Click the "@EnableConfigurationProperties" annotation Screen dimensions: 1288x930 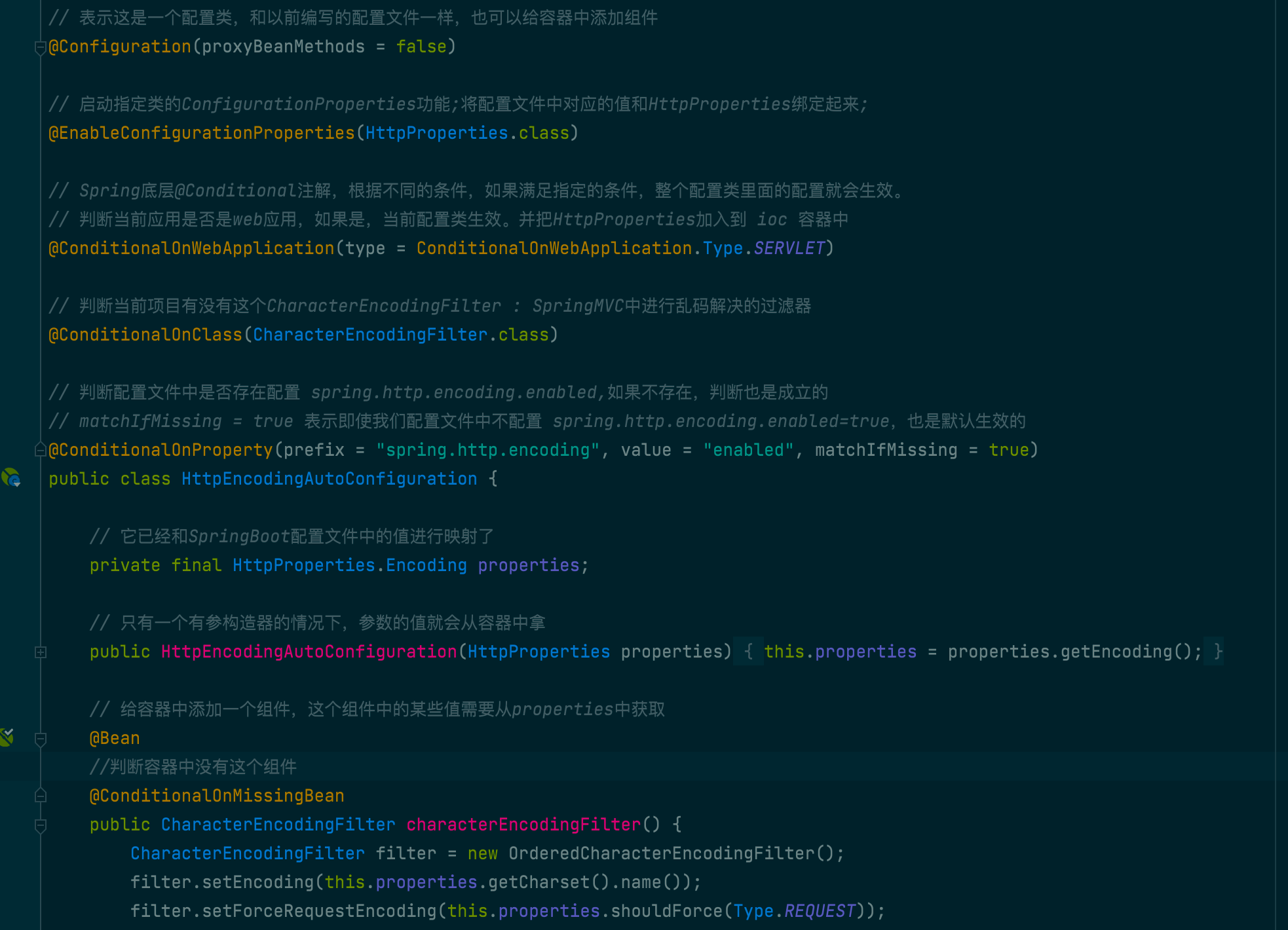click(x=202, y=133)
